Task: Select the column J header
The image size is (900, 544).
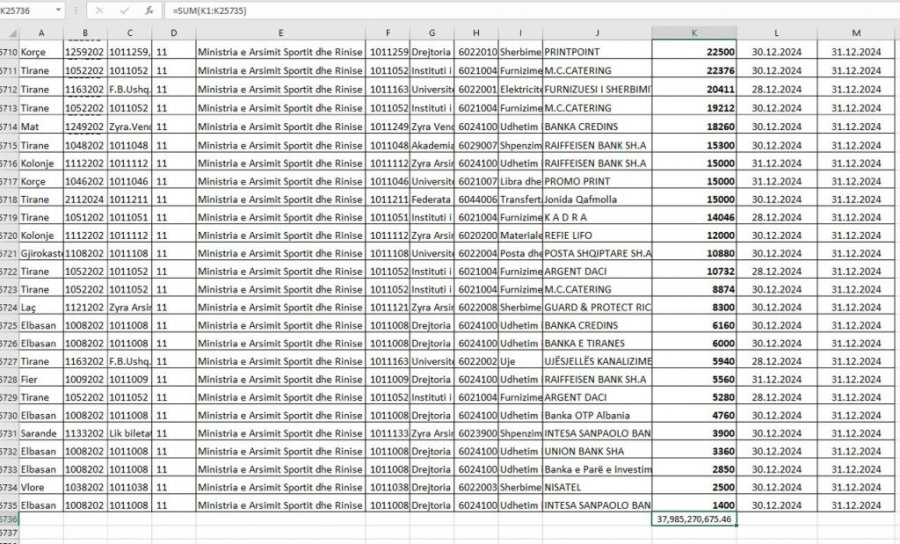Action: click(597, 33)
